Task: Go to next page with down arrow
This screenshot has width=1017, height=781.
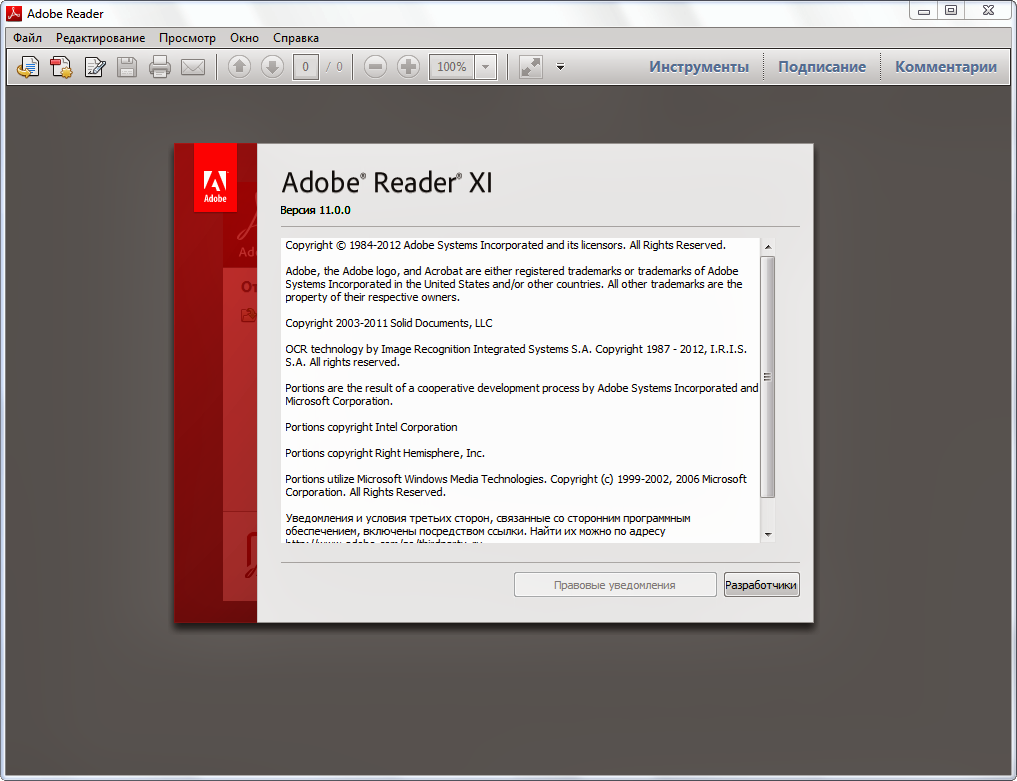Action: tap(271, 66)
